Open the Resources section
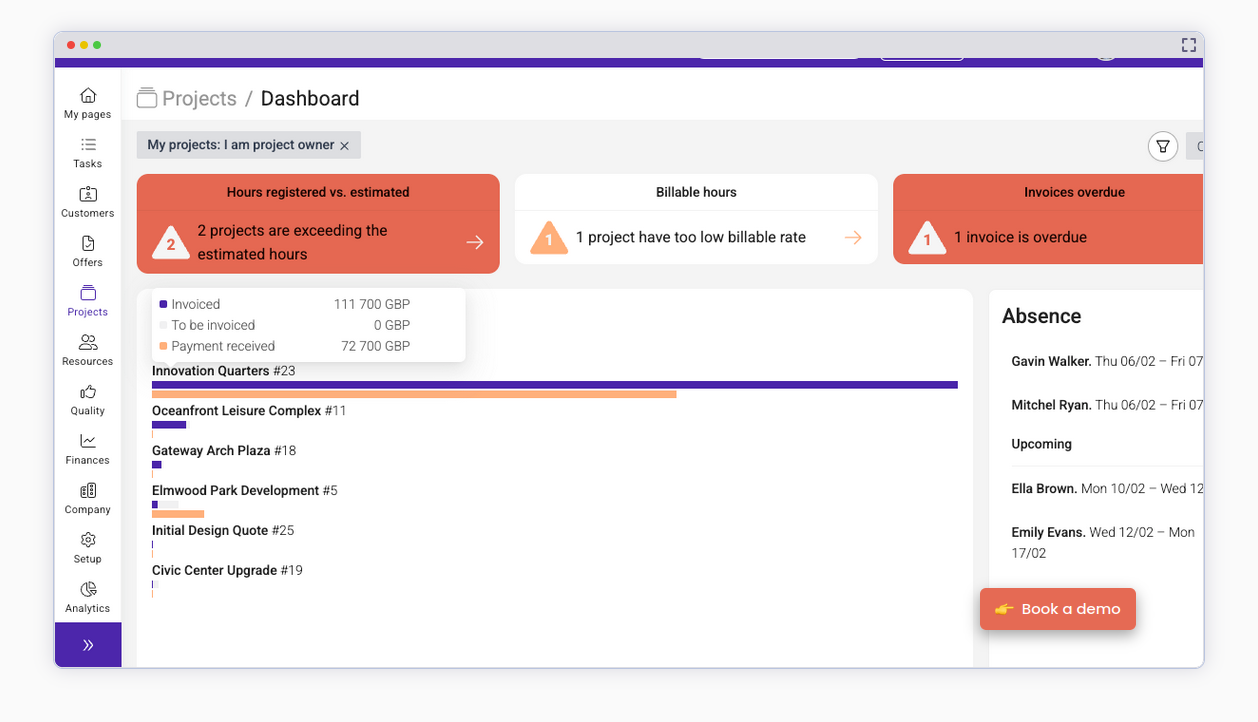Viewport: 1258px width, 722px height. 87,349
